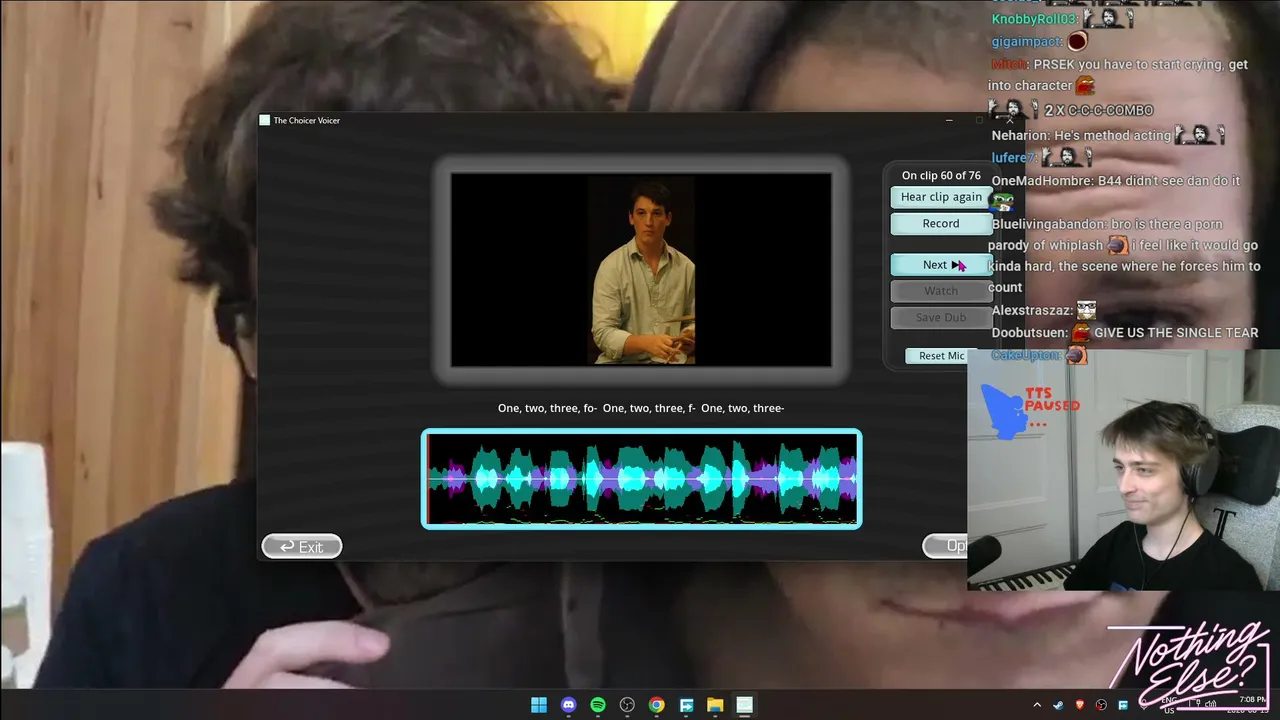Screen dimensions: 1280x720
Task: Open the Windows Start menu
Action: tap(539, 705)
